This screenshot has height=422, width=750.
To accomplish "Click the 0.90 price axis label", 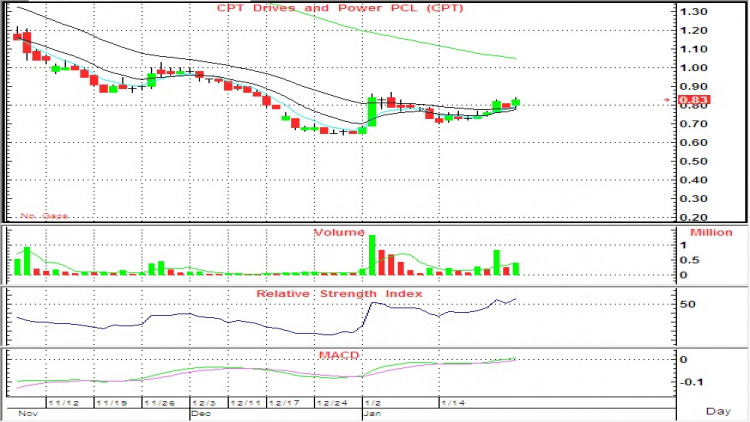I will click(694, 87).
